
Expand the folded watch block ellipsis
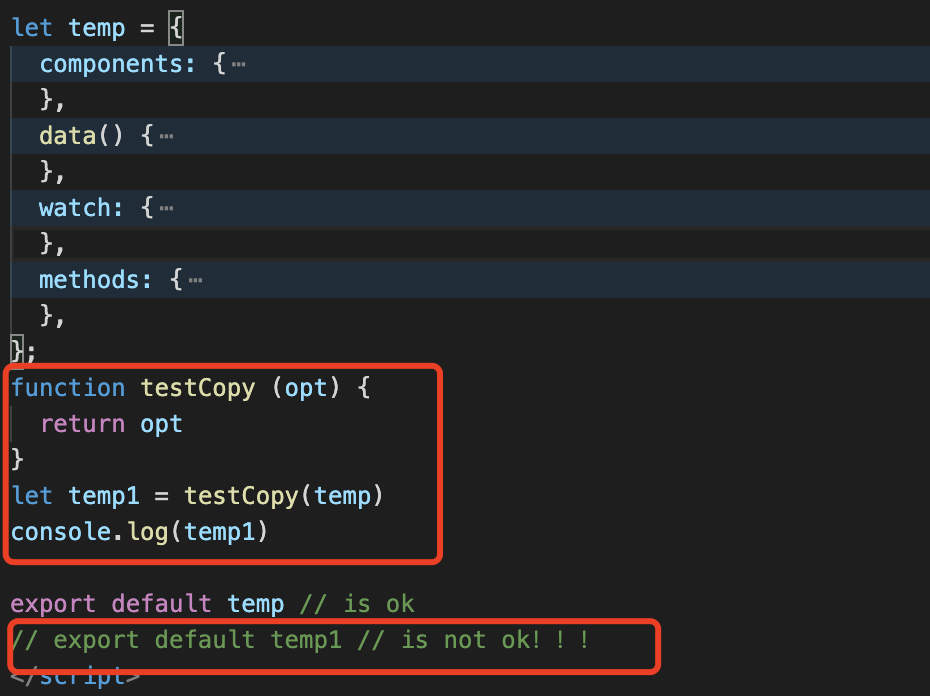click(x=167, y=208)
